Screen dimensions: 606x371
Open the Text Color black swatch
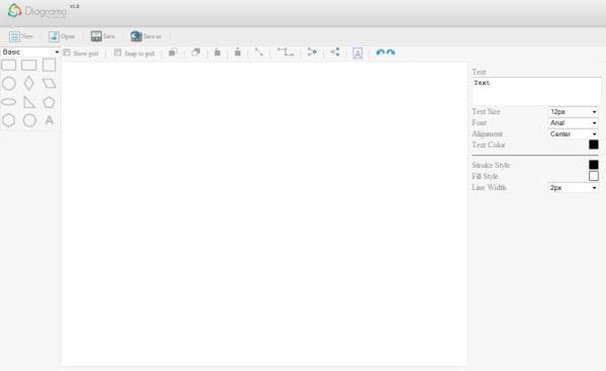593,145
